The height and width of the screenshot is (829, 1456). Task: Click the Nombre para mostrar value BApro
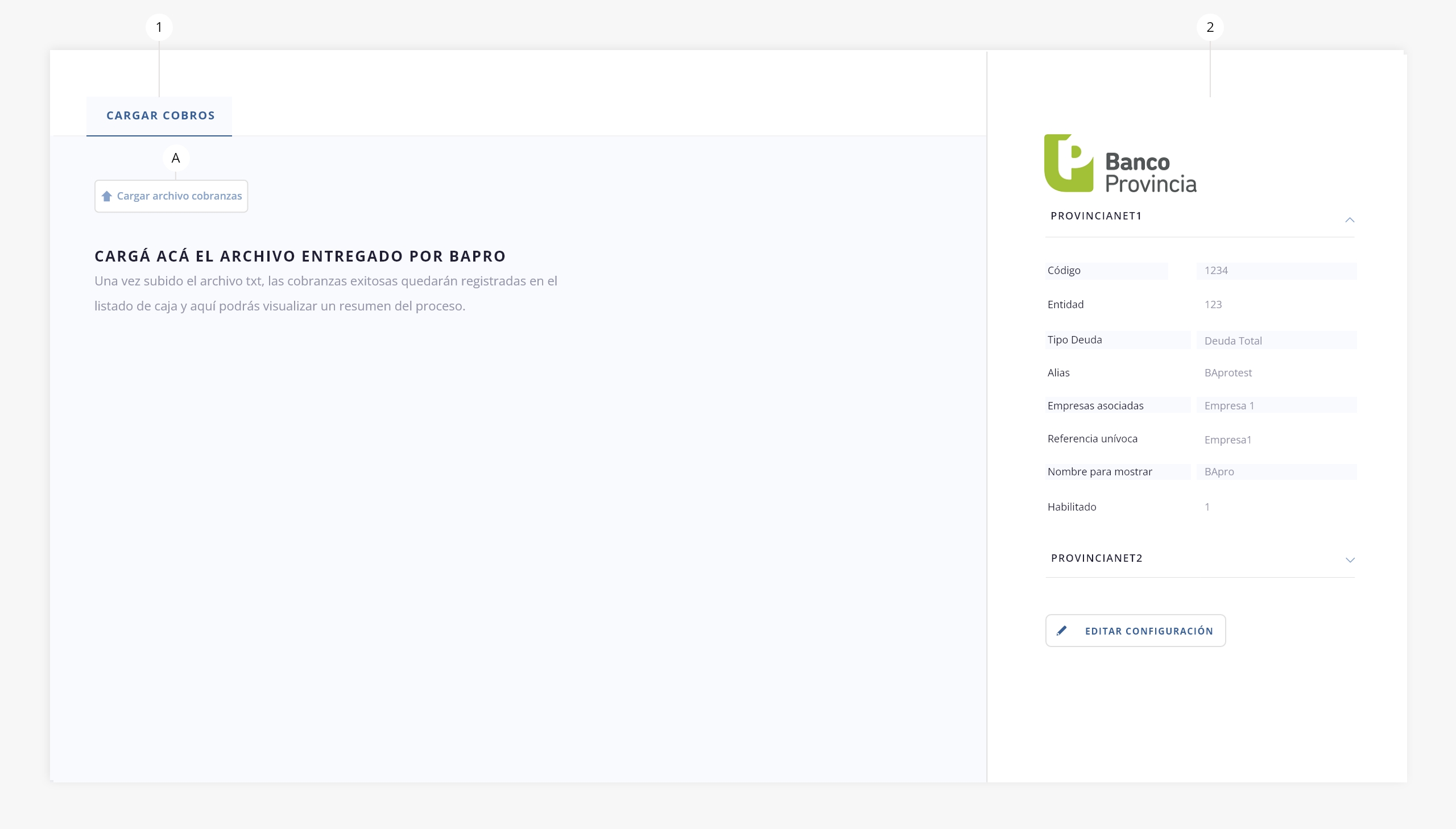[x=1219, y=472]
